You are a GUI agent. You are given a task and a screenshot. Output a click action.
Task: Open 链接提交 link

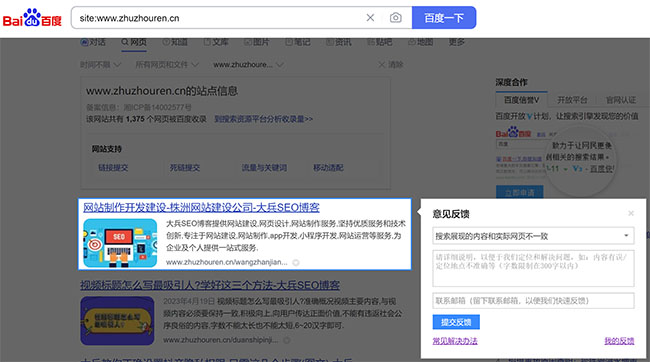coord(113,168)
